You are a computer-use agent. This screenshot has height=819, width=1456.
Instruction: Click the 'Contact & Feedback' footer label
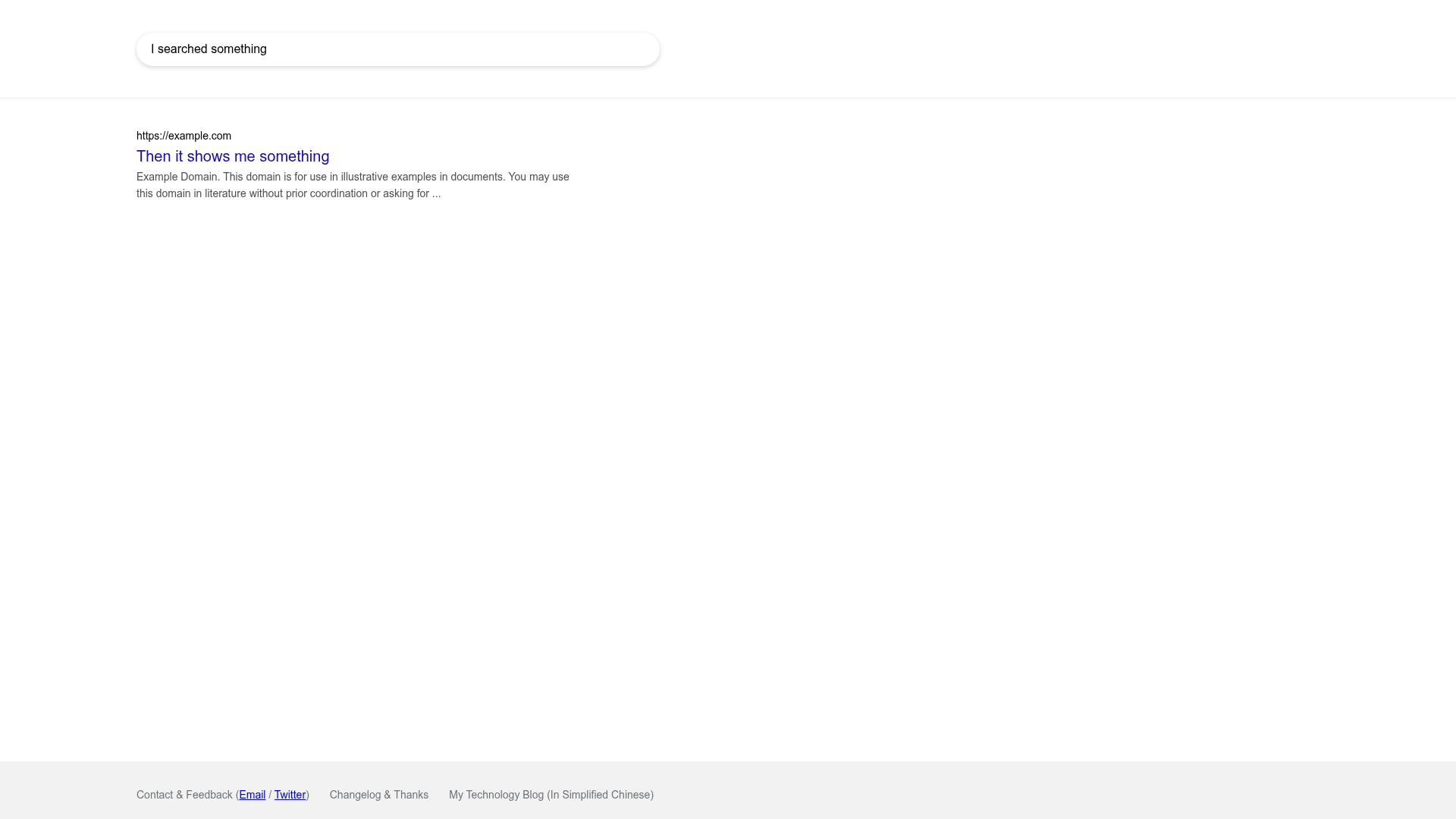tap(184, 795)
